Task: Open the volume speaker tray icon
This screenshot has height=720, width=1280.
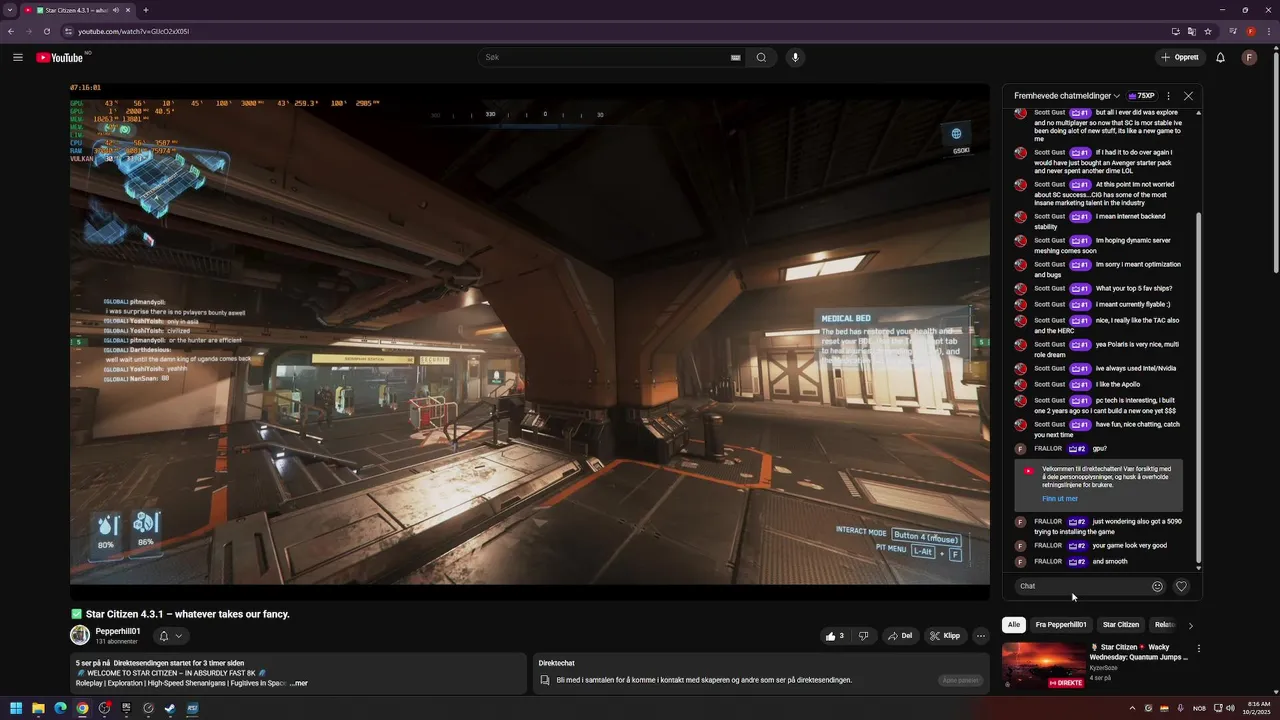Action: click(1231, 708)
